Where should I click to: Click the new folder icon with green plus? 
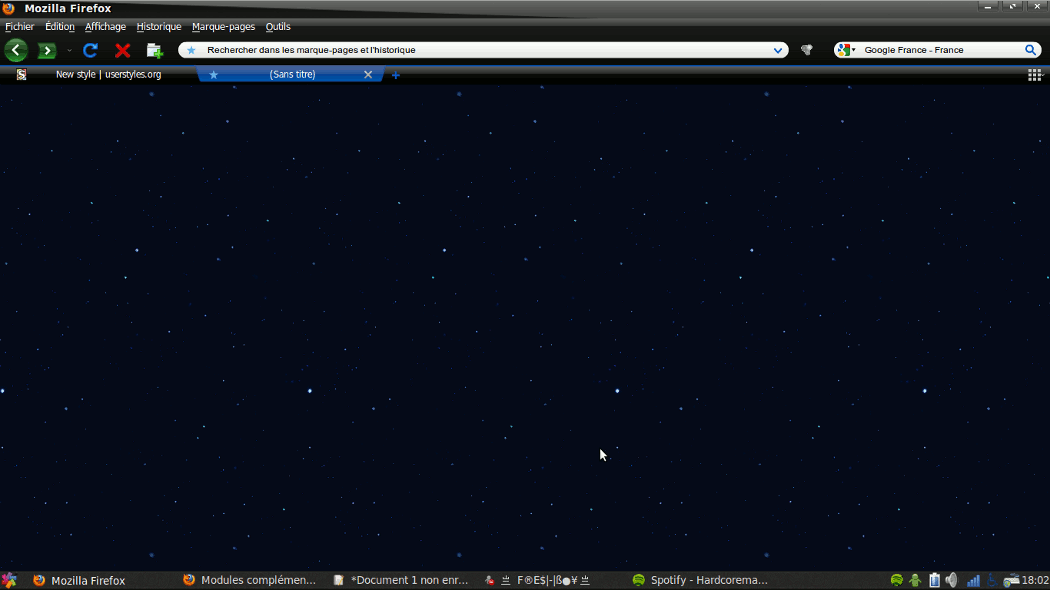(155, 50)
